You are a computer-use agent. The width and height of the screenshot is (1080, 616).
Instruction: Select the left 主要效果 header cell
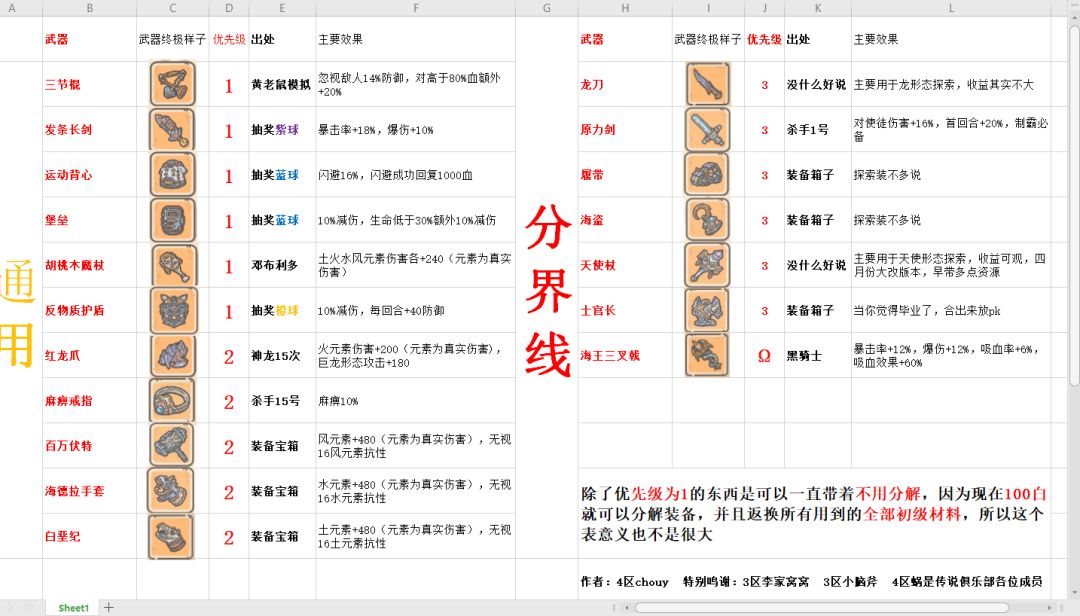(415, 39)
